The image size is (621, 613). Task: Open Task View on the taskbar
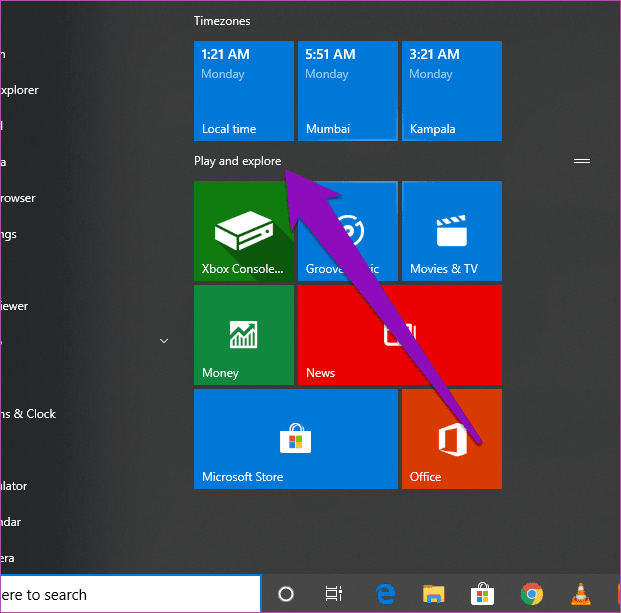333,594
